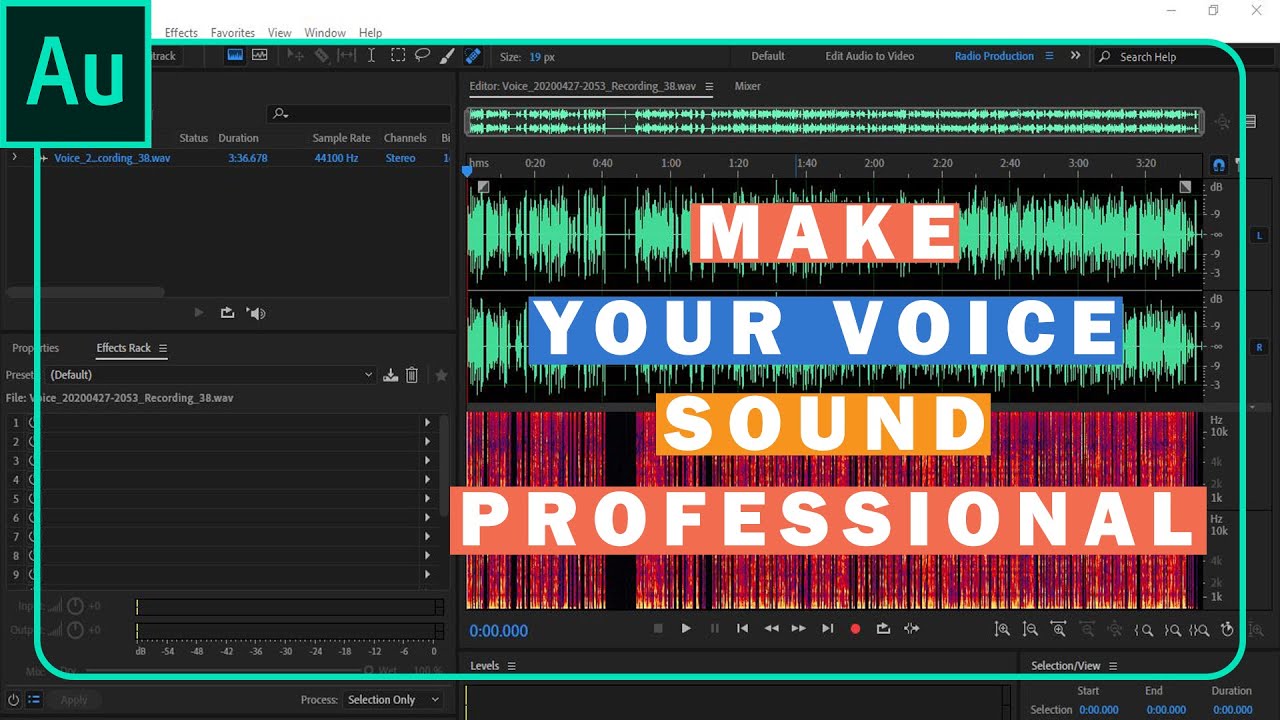Viewport: 1280px width, 720px height.
Task: Switch to Edit Audio to Video workspace
Action: point(870,56)
